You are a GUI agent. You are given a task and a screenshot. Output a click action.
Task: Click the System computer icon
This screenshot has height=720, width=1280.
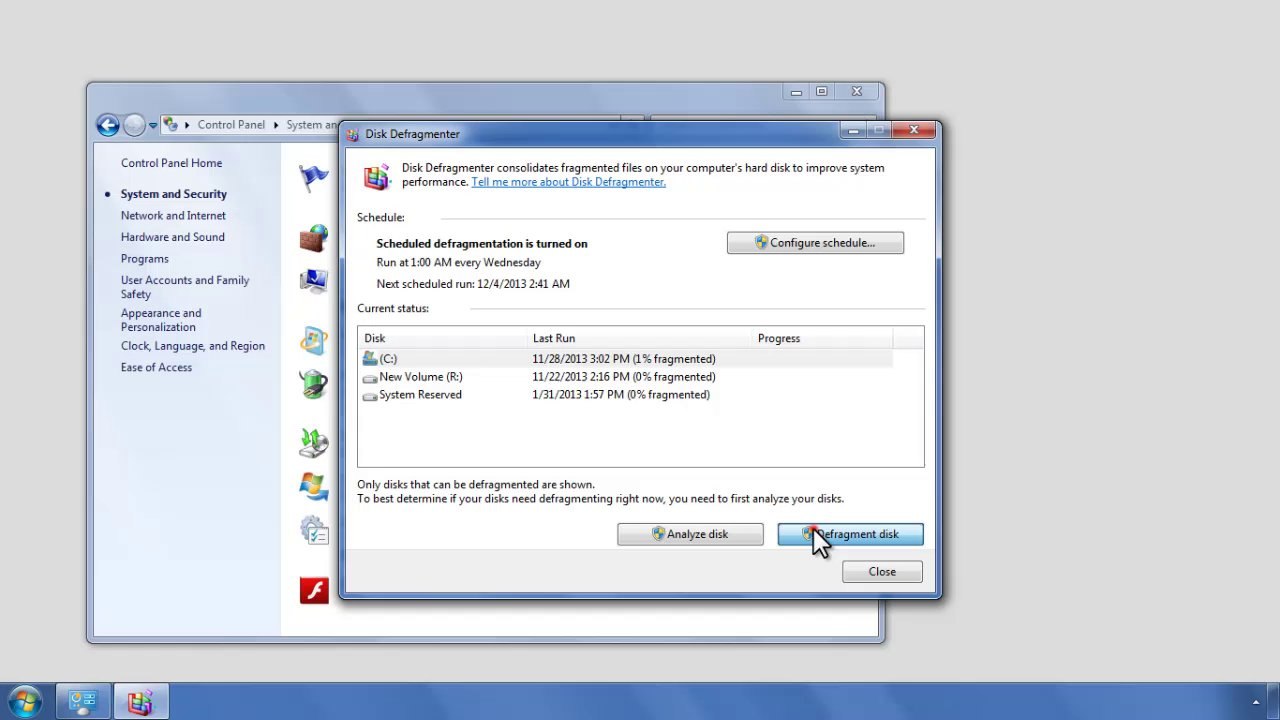point(314,281)
